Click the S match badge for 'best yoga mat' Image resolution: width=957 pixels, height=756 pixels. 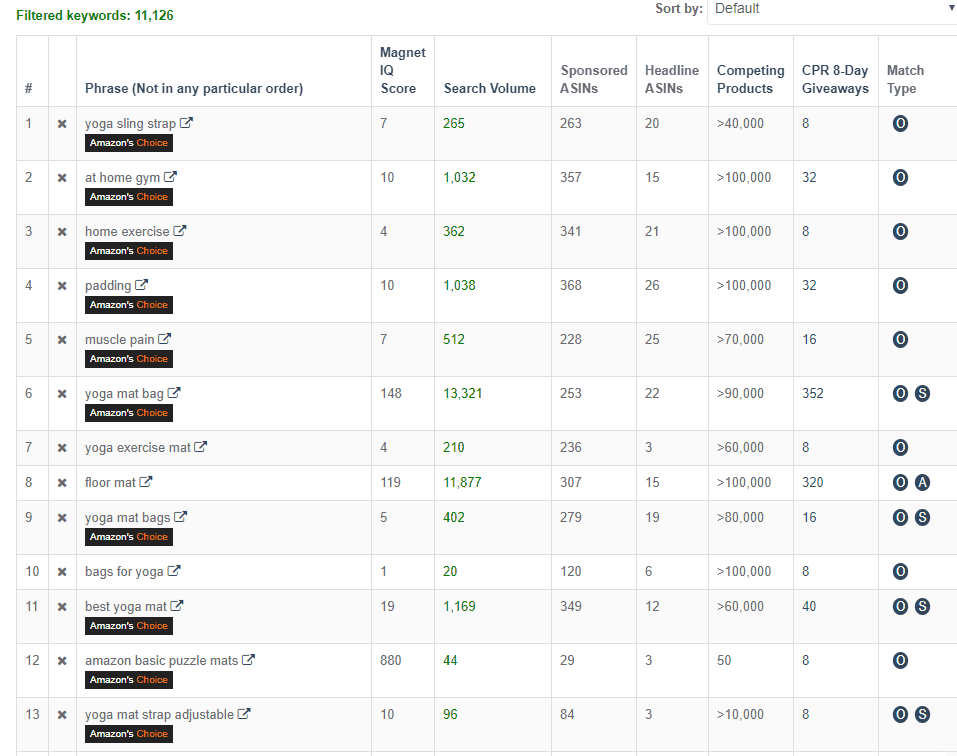click(922, 607)
